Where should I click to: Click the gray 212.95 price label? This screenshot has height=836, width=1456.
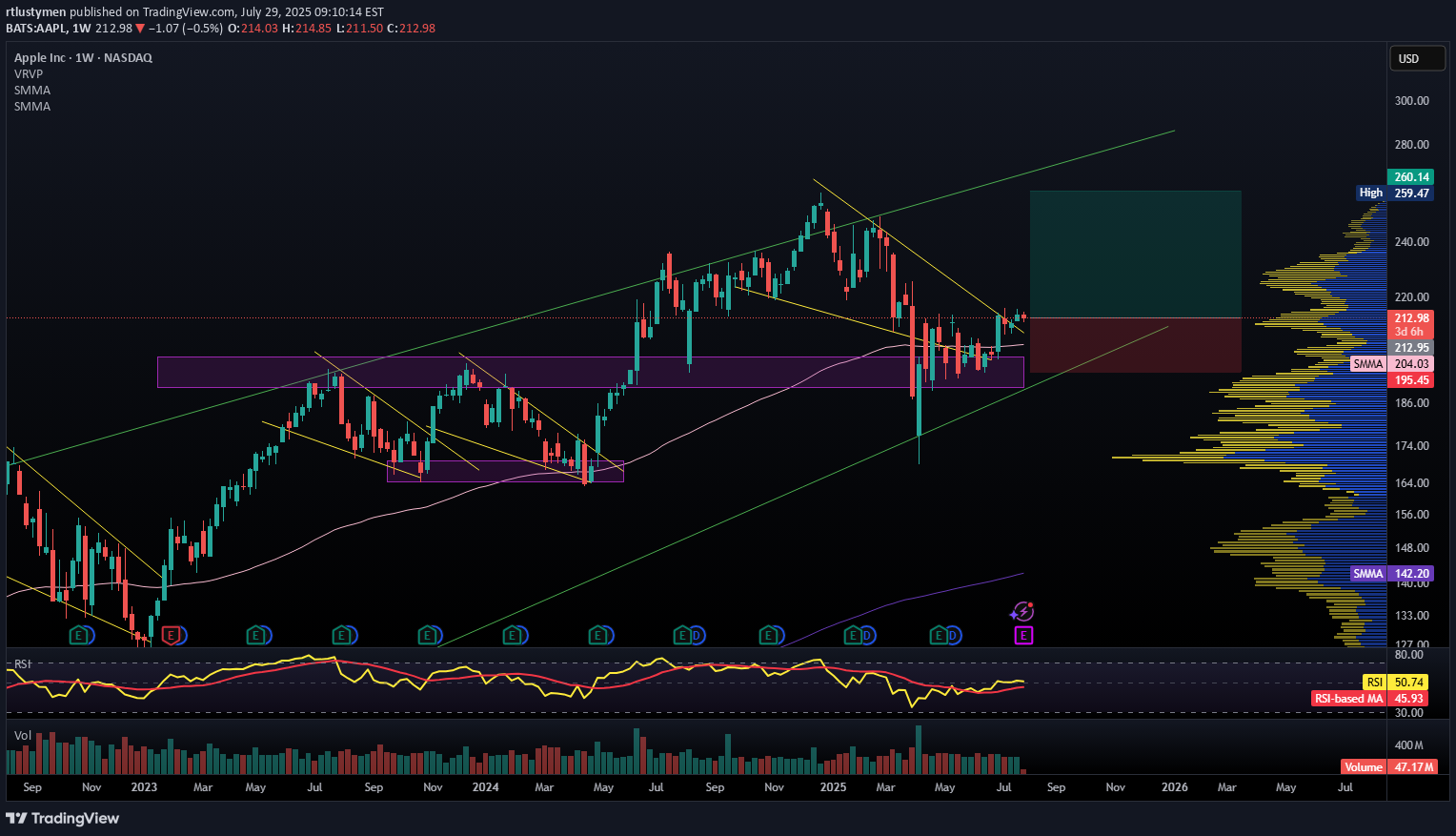(x=1411, y=348)
